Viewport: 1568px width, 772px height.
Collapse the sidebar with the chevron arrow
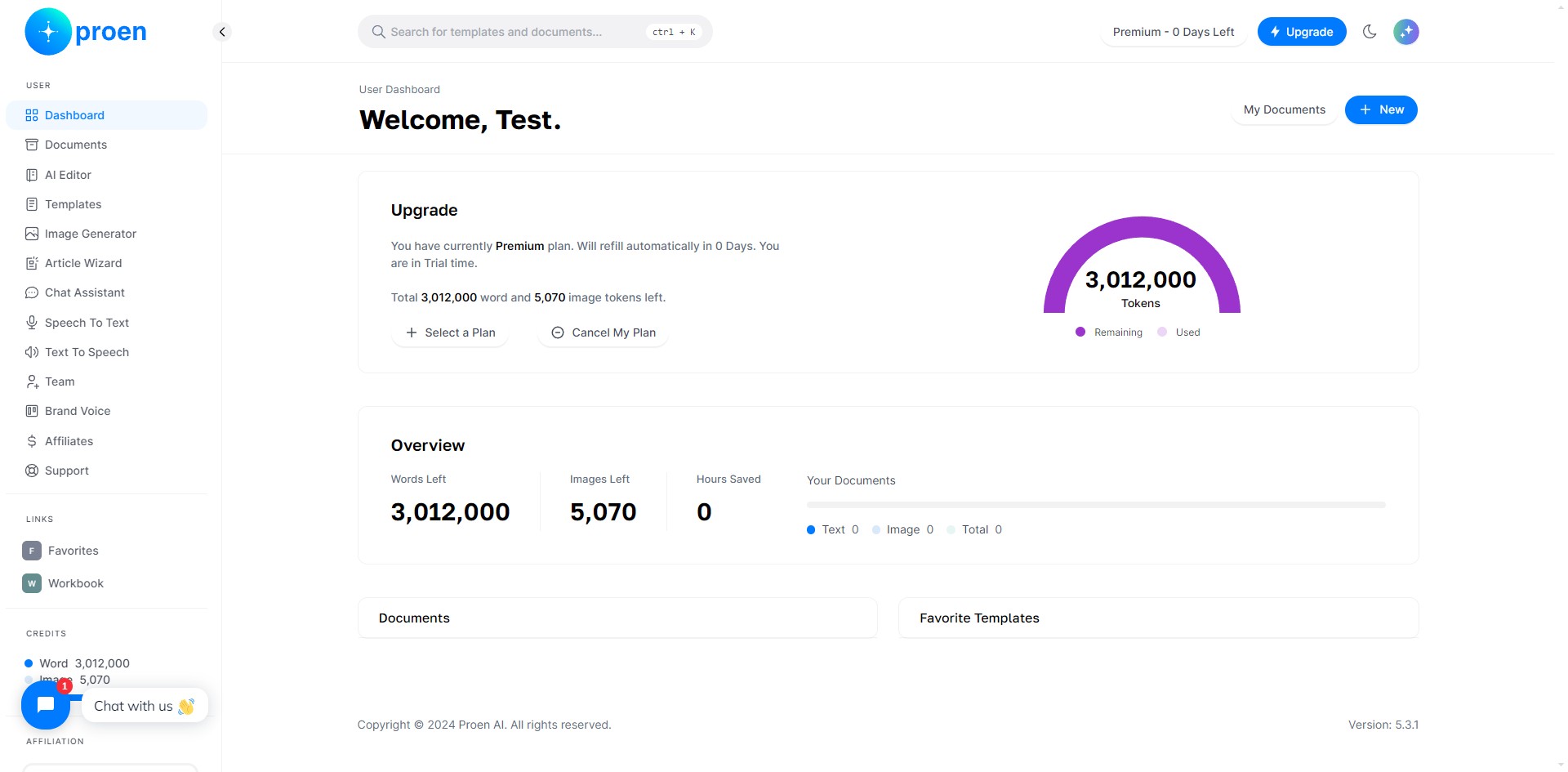click(222, 31)
